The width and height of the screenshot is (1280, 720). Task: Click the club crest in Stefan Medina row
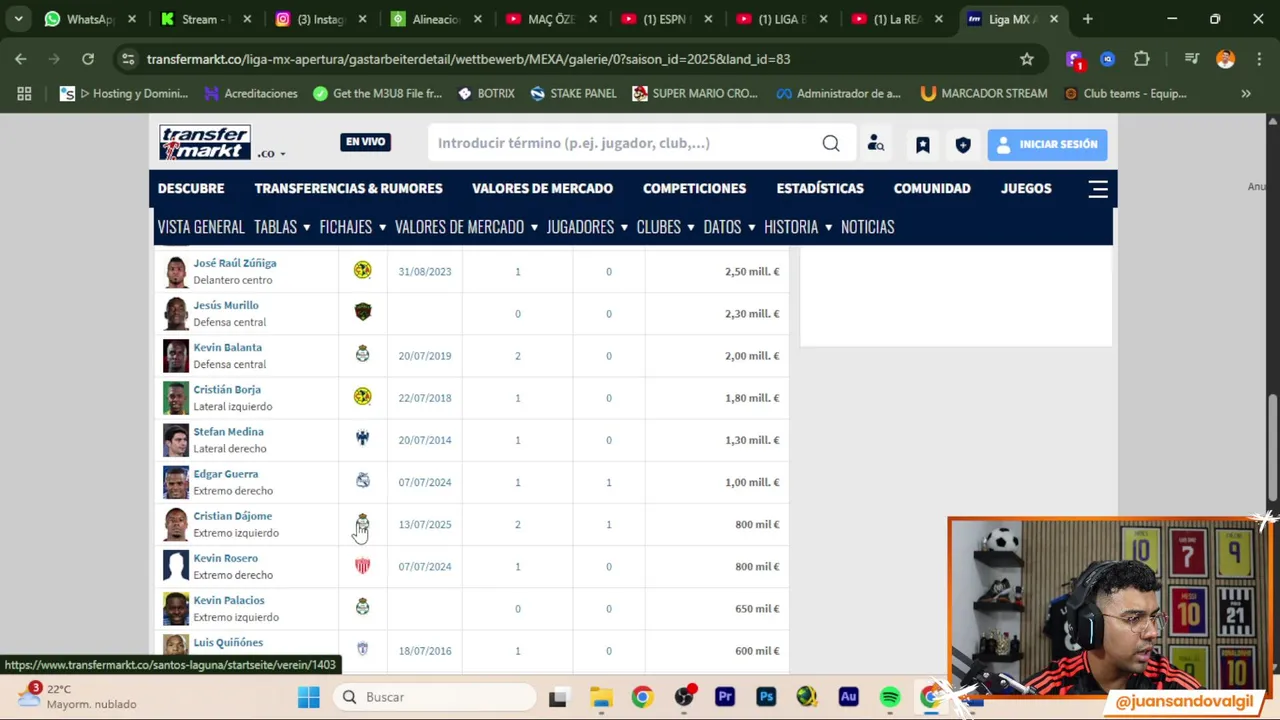point(362,439)
